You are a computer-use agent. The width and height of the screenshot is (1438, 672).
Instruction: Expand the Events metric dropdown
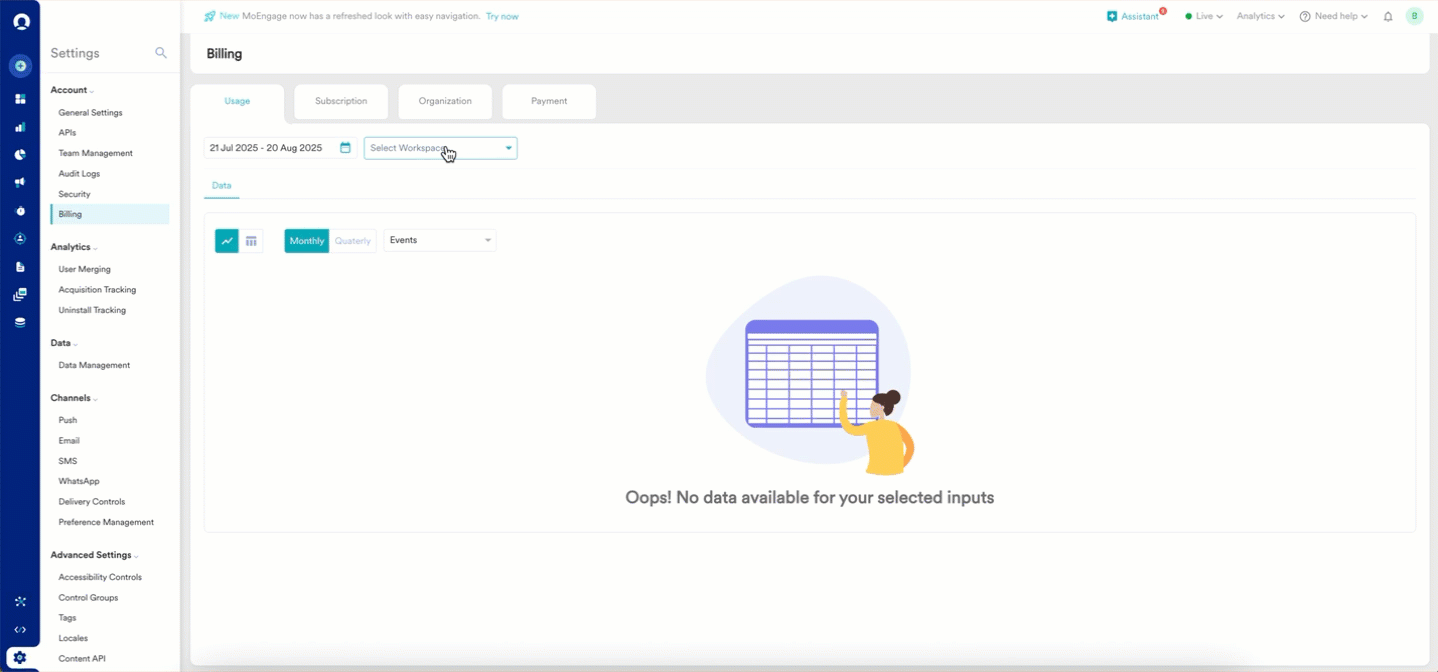pyautogui.click(x=439, y=241)
